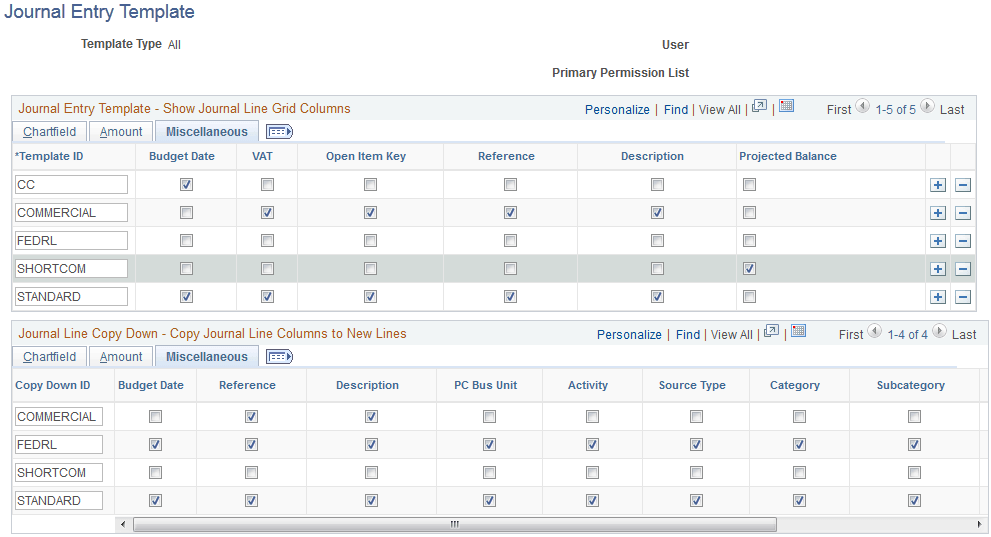Click View All link in copy down grid

[x=731, y=335]
